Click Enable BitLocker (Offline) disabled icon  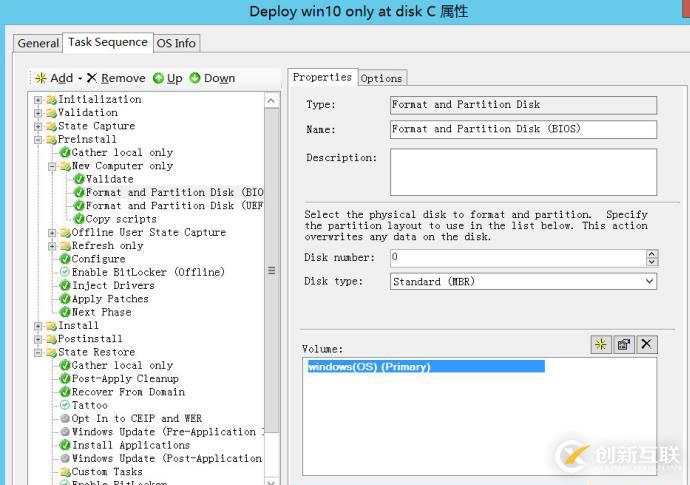point(65,272)
